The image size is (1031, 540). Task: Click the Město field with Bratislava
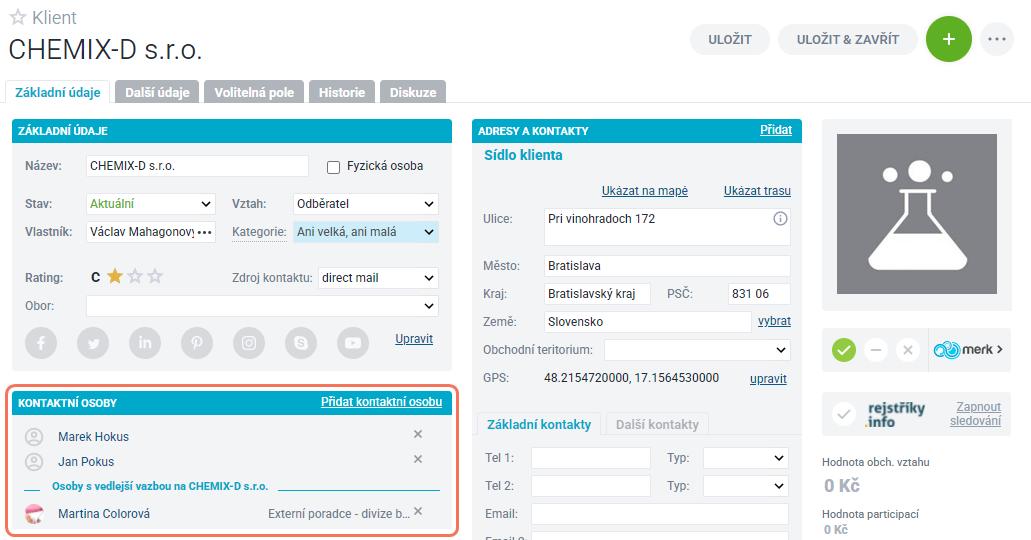[667, 266]
